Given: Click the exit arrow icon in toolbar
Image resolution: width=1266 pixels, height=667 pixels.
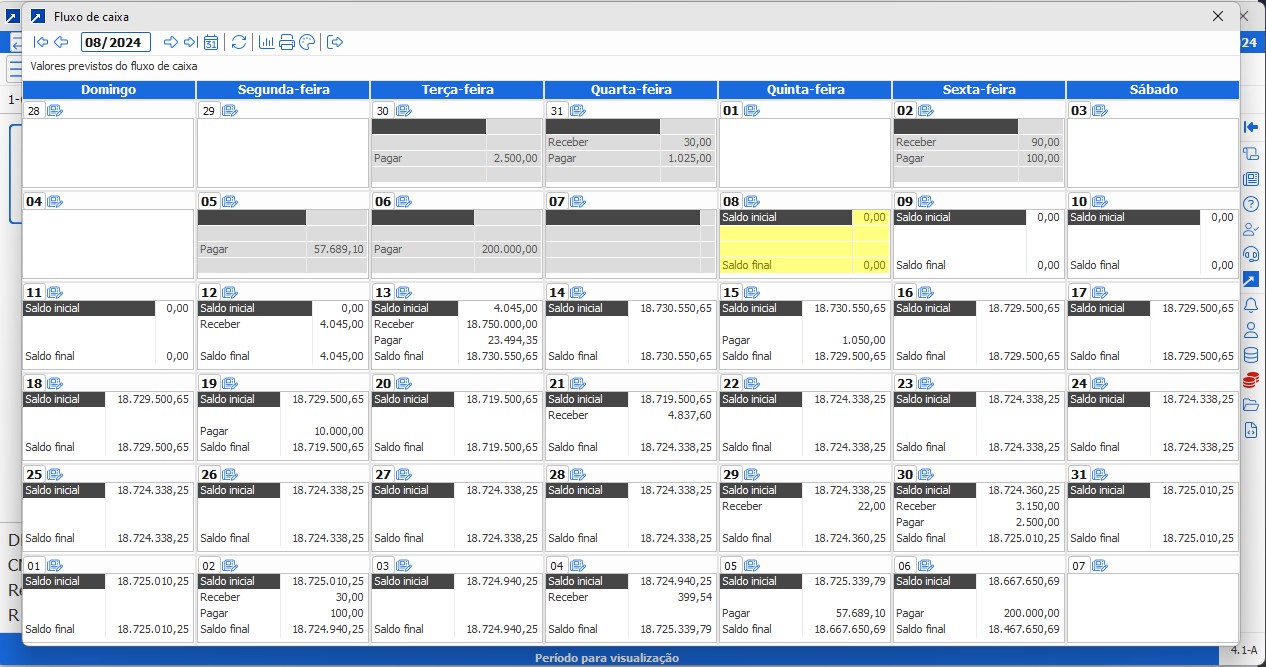Looking at the screenshot, I should (x=335, y=42).
